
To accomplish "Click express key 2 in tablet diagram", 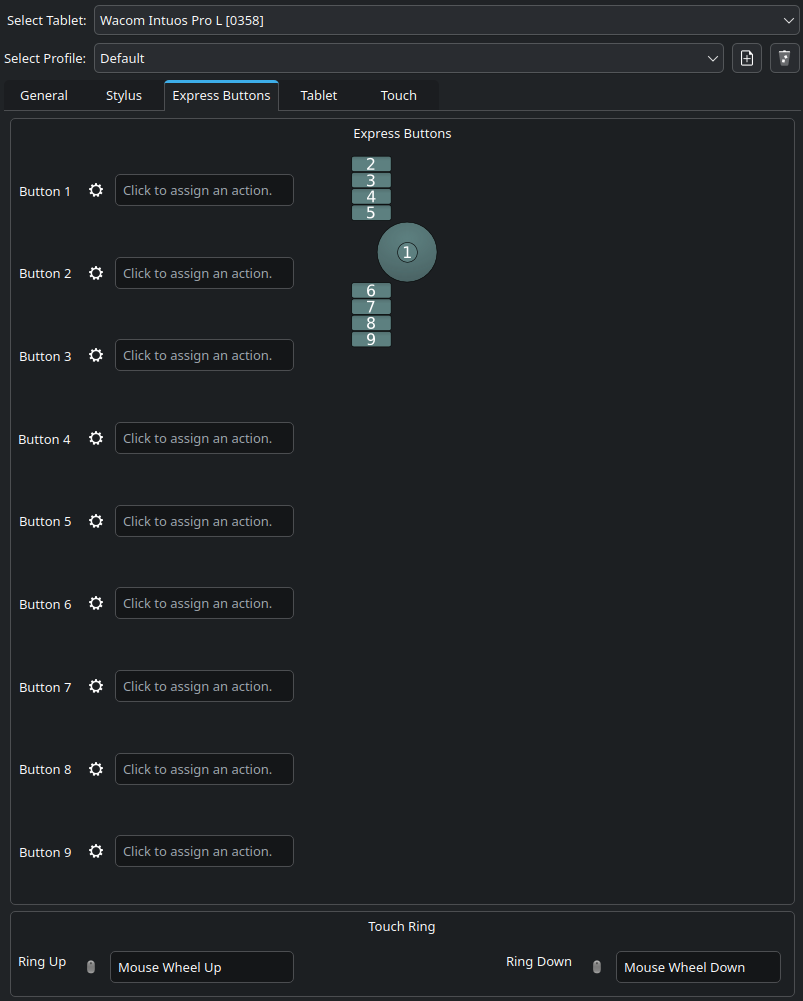I will (371, 164).
